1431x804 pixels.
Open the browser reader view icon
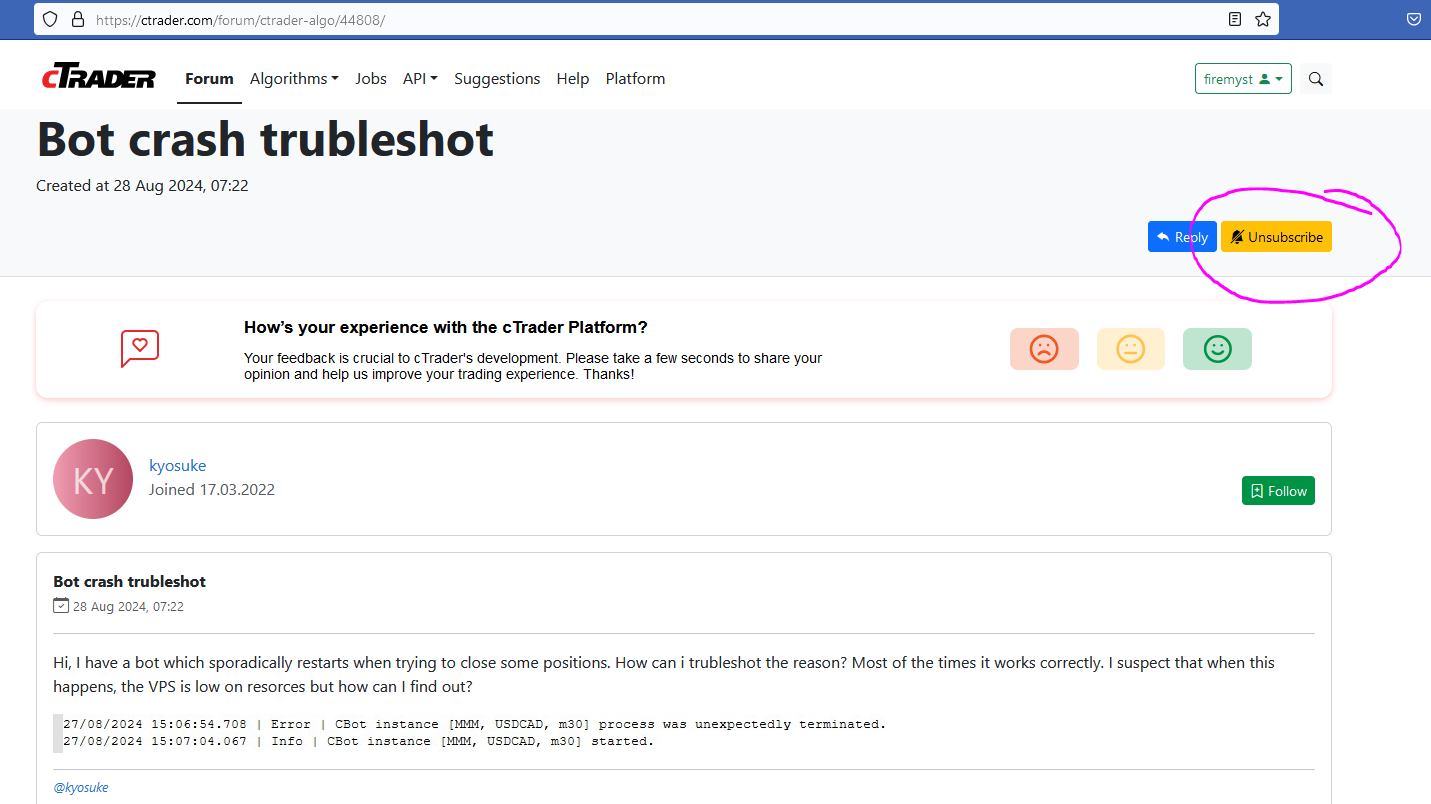pyautogui.click(x=1235, y=19)
